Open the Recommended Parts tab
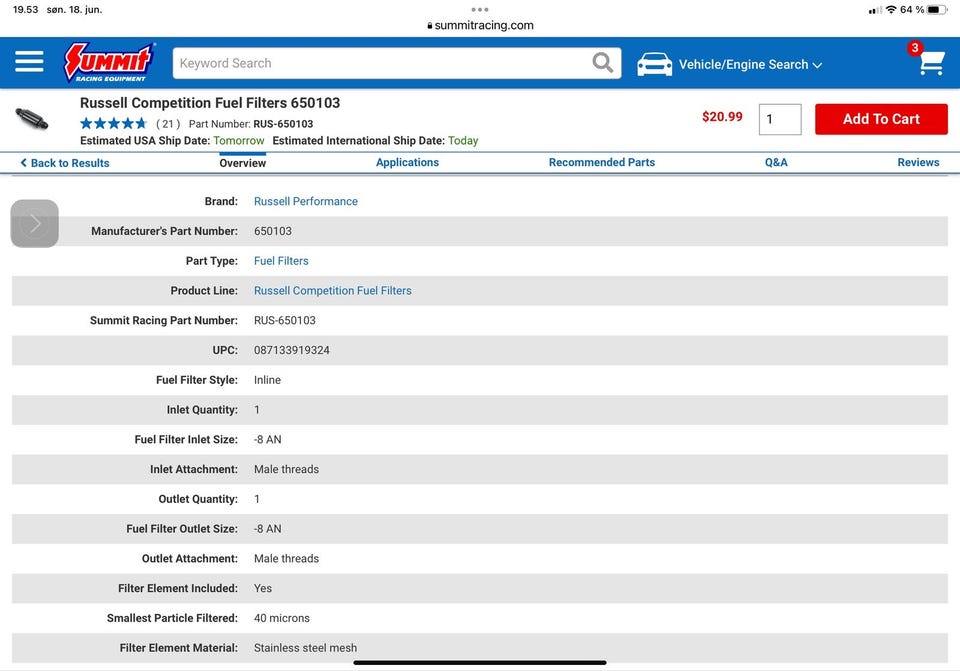This screenshot has height=671, width=960. coord(601,162)
